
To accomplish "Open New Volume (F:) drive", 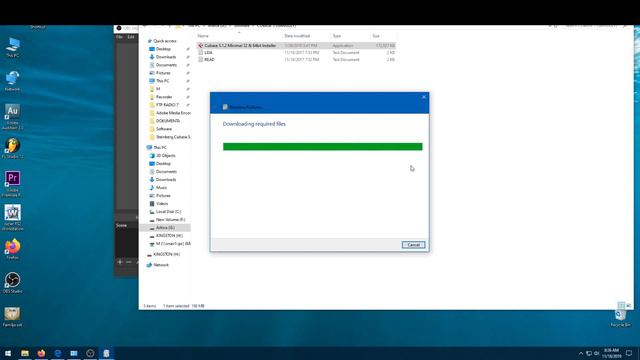I will click(170, 220).
